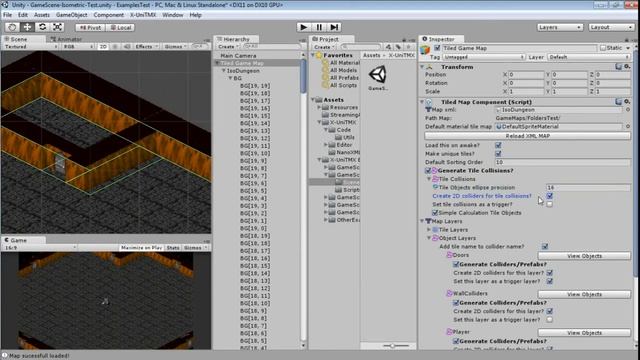640x360 pixels.
Task: Toggle Add tile name to collider name
Action: click(544, 247)
